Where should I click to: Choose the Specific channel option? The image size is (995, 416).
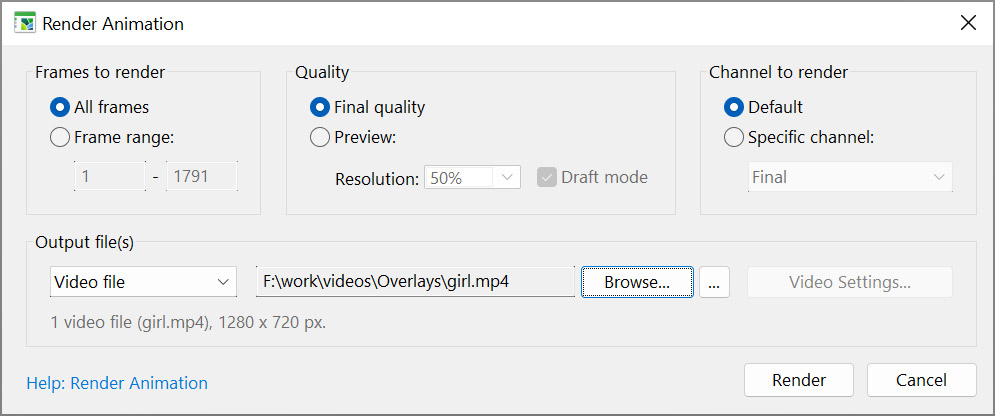point(734,138)
